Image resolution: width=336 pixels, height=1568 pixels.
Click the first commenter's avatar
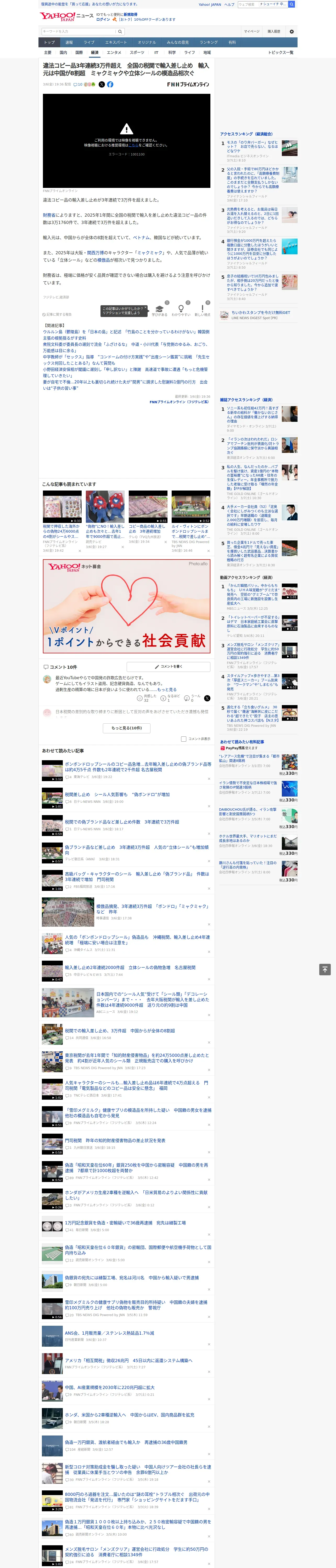(47, 679)
